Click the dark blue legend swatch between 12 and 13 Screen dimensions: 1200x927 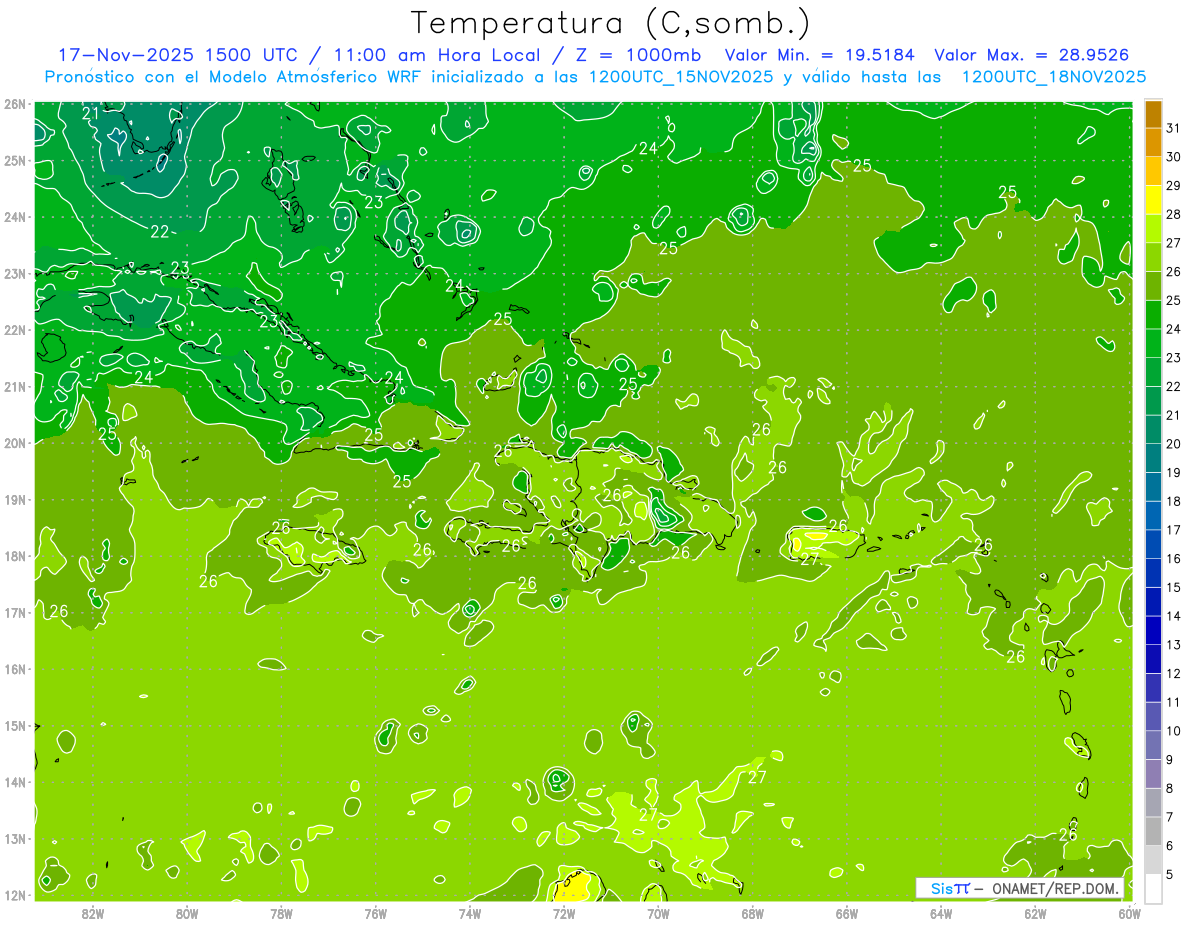pyautogui.click(x=1153, y=659)
